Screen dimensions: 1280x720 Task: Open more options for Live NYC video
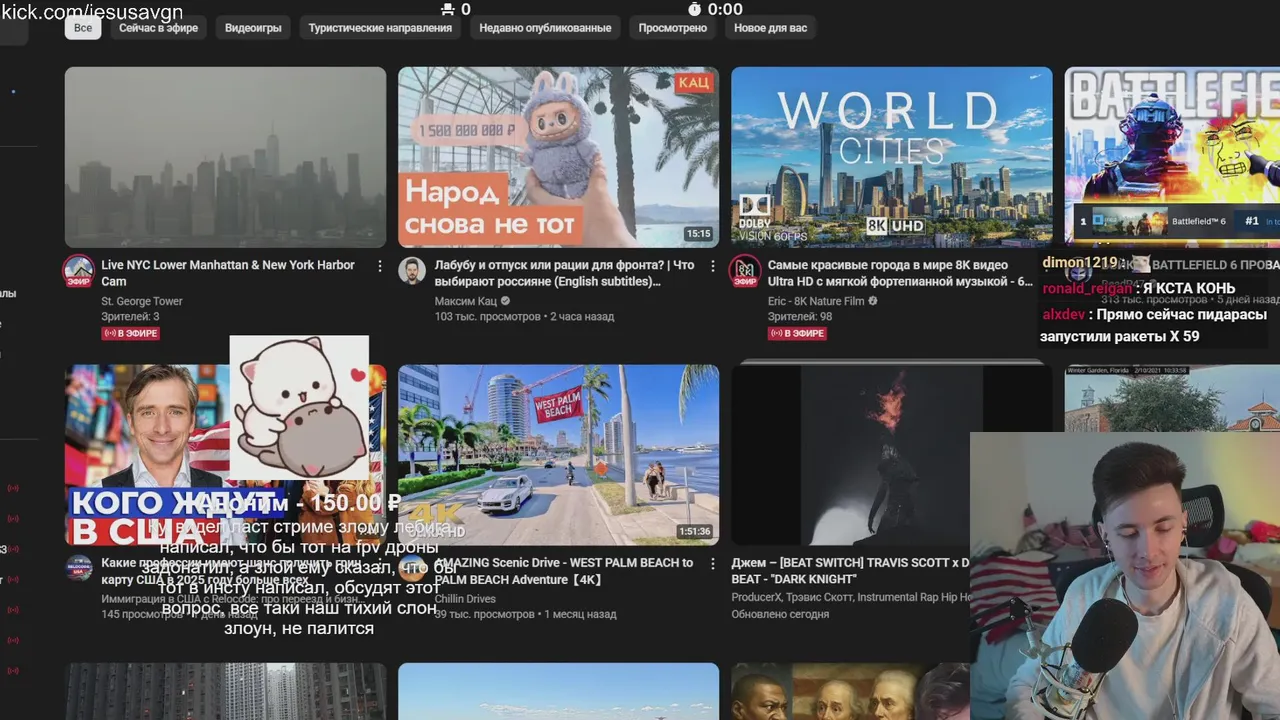(380, 266)
